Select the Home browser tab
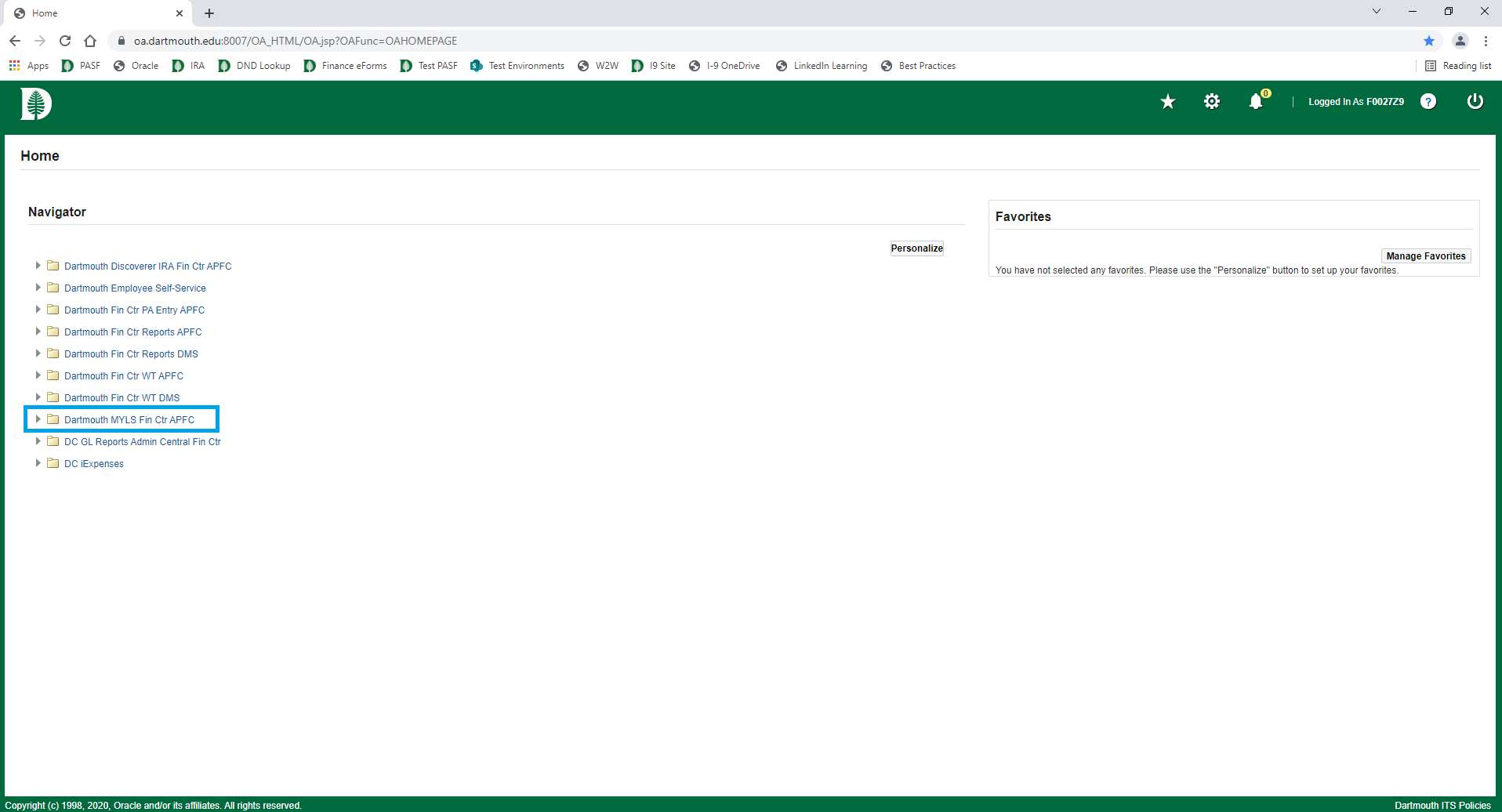Image resolution: width=1502 pixels, height=812 pixels. [98, 13]
